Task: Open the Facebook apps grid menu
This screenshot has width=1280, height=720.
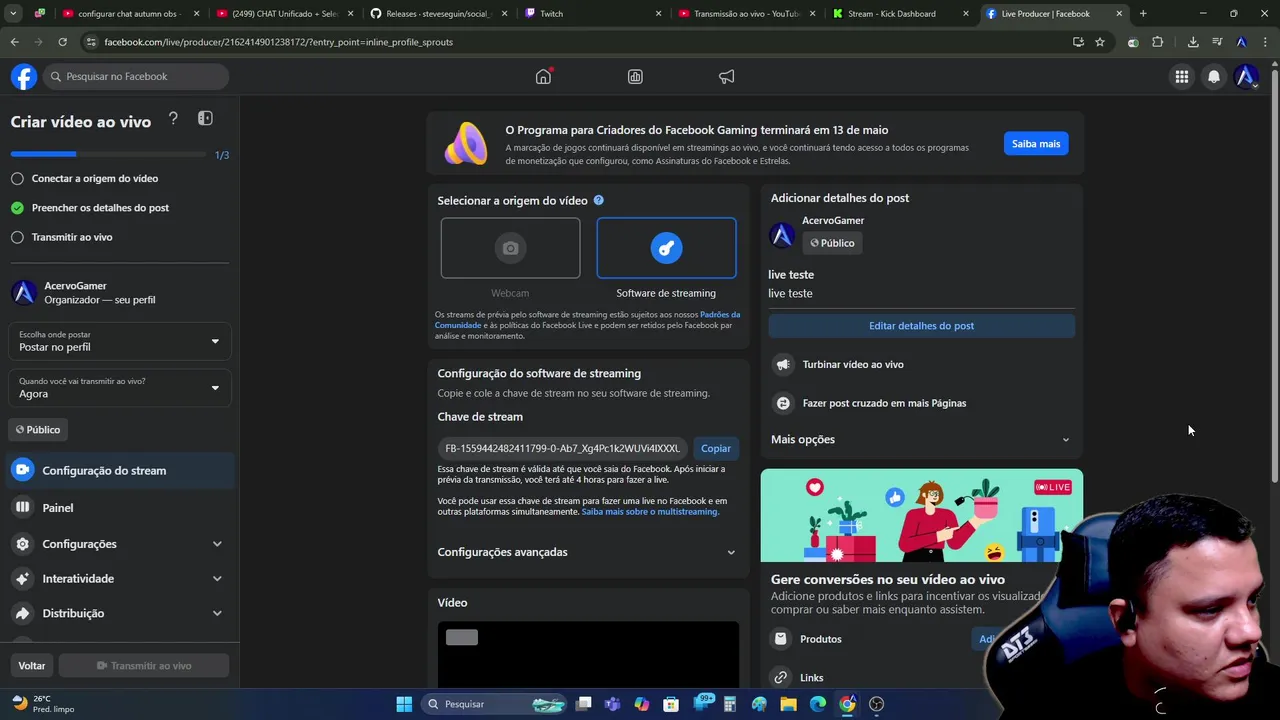Action: pos(1182,77)
